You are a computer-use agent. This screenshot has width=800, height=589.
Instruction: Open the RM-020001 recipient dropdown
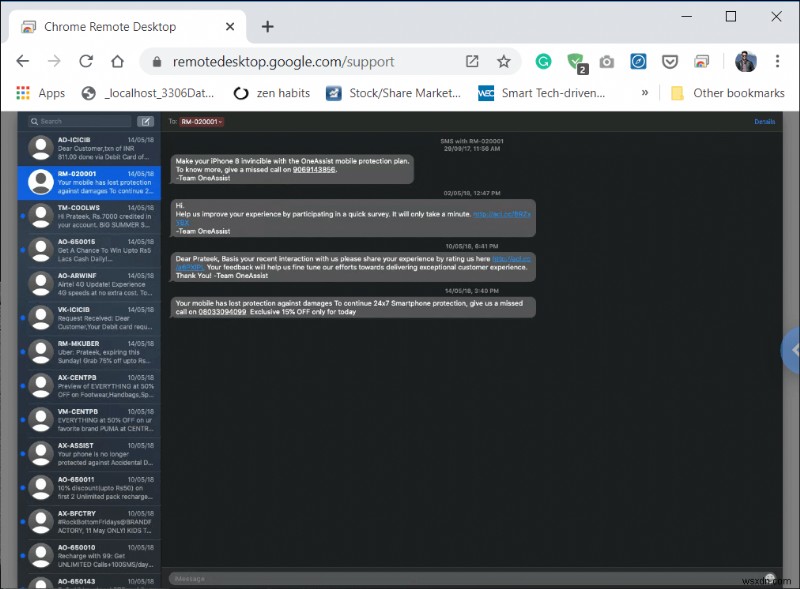coord(202,121)
